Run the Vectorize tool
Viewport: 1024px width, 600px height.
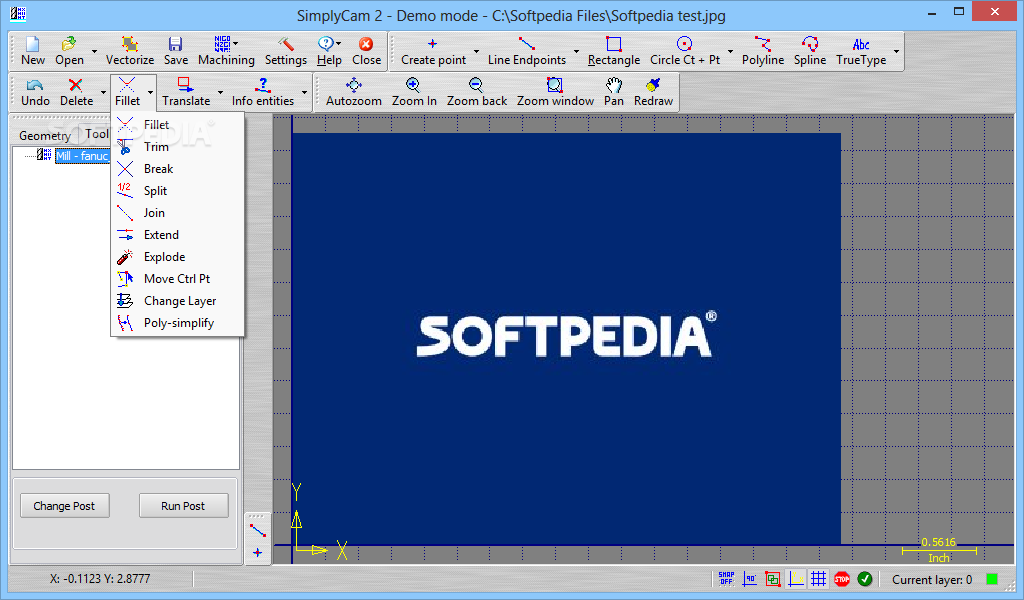point(129,51)
